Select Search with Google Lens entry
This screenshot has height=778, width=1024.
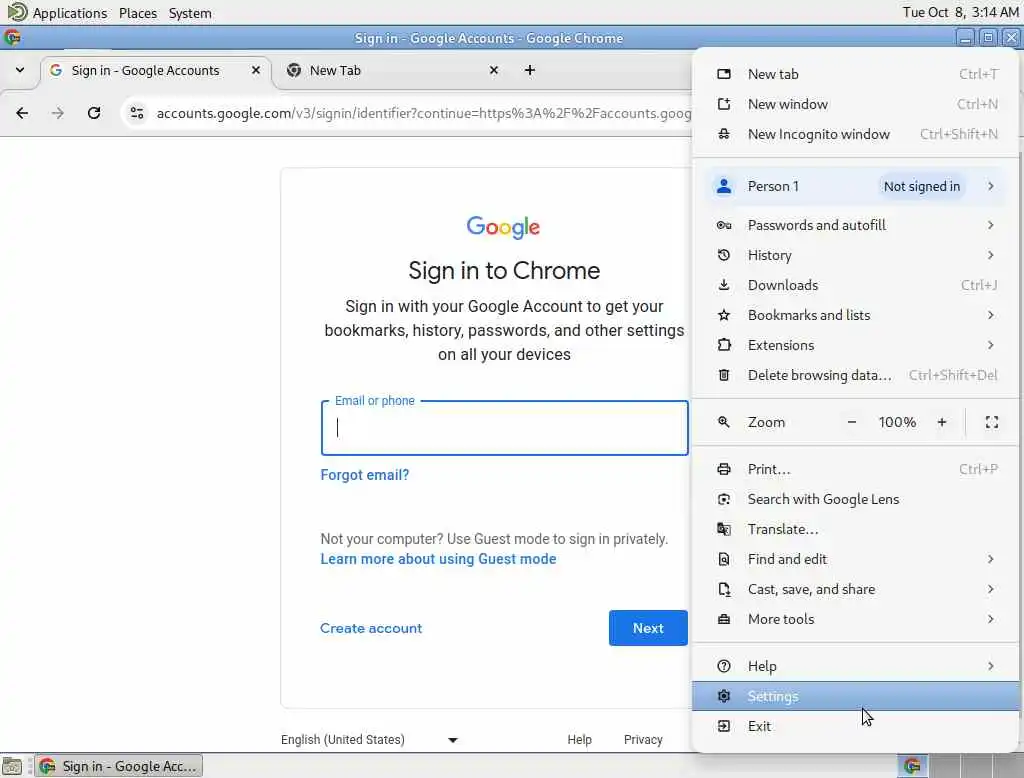coord(856,500)
